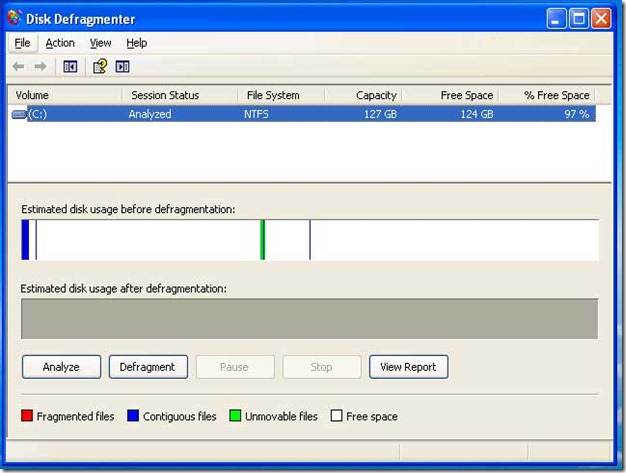The image size is (626, 473).
Task: Click the Forward arrow toolbar icon
Action: coord(40,67)
